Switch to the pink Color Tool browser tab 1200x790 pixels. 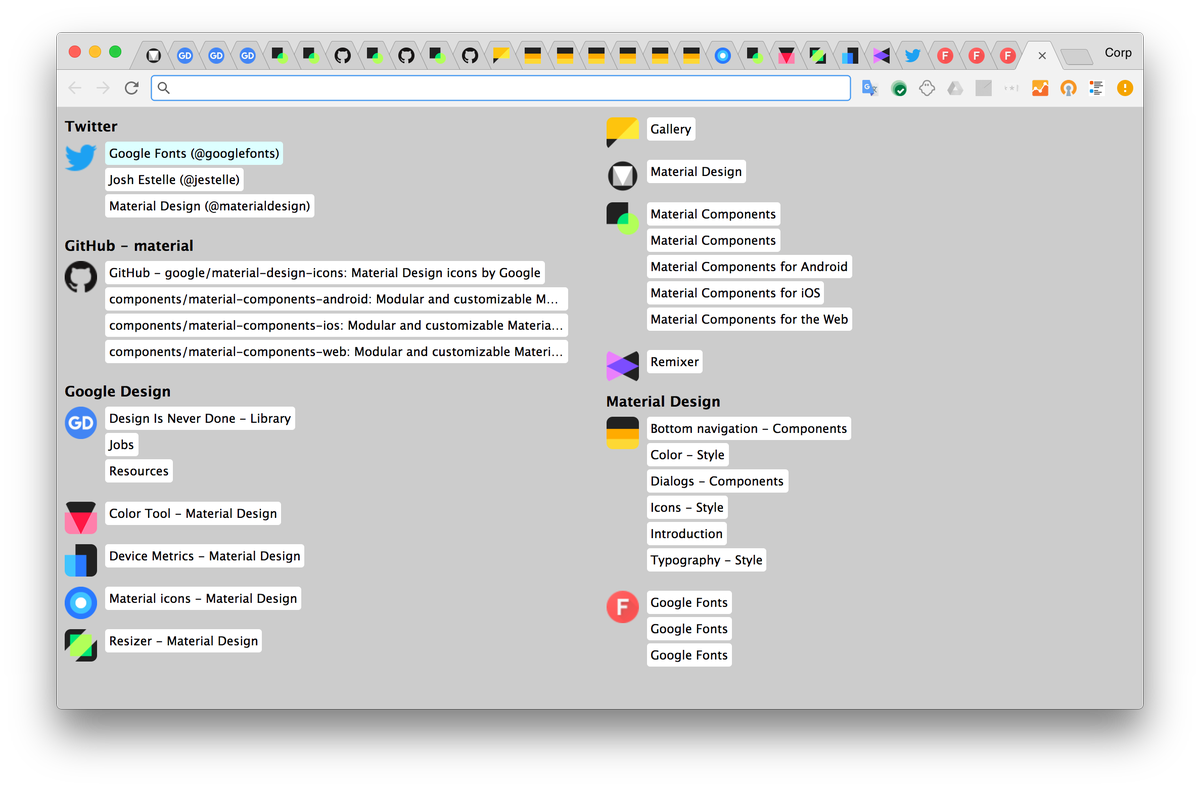786,56
